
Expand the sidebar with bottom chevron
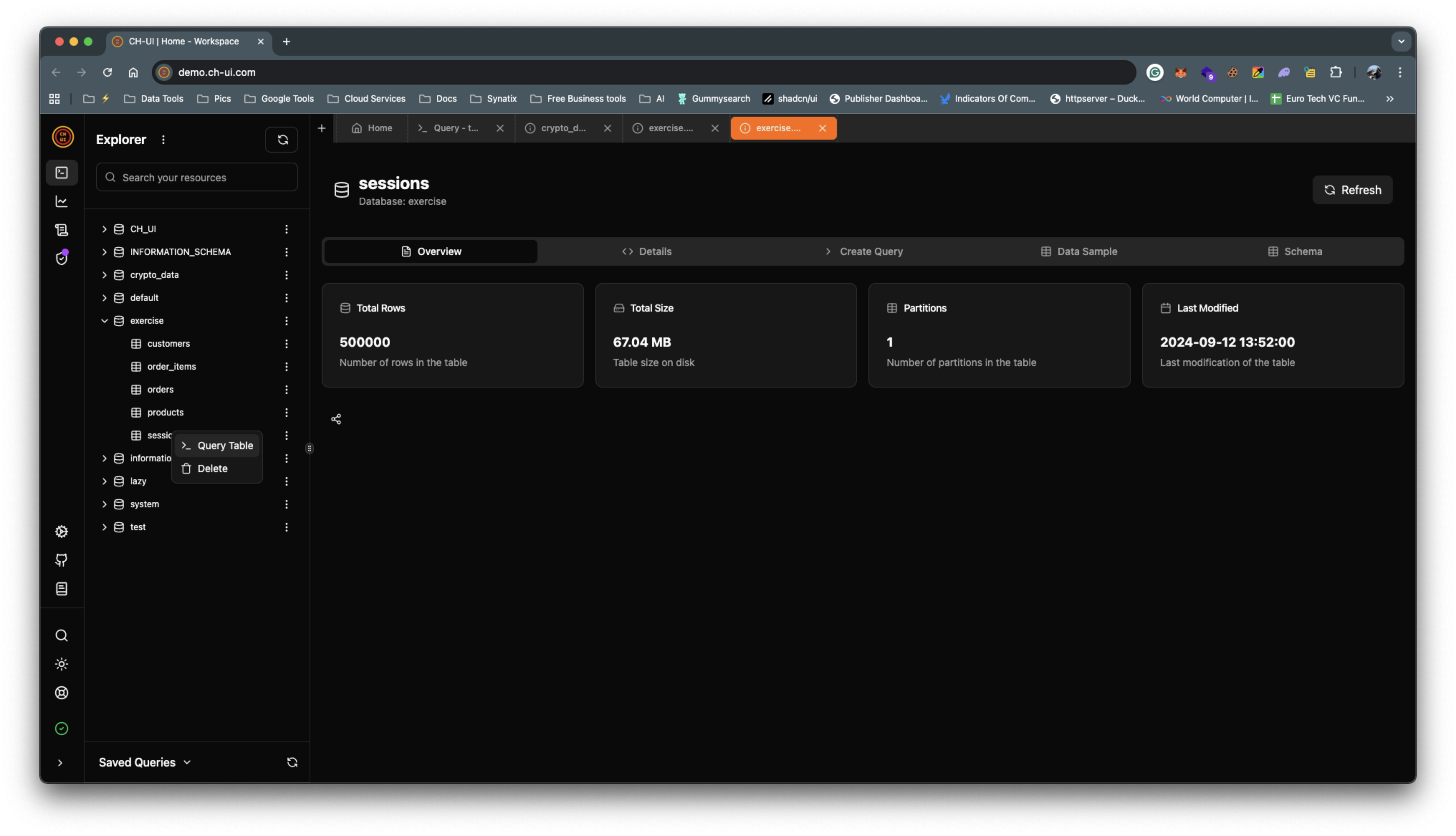pyautogui.click(x=60, y=763)
